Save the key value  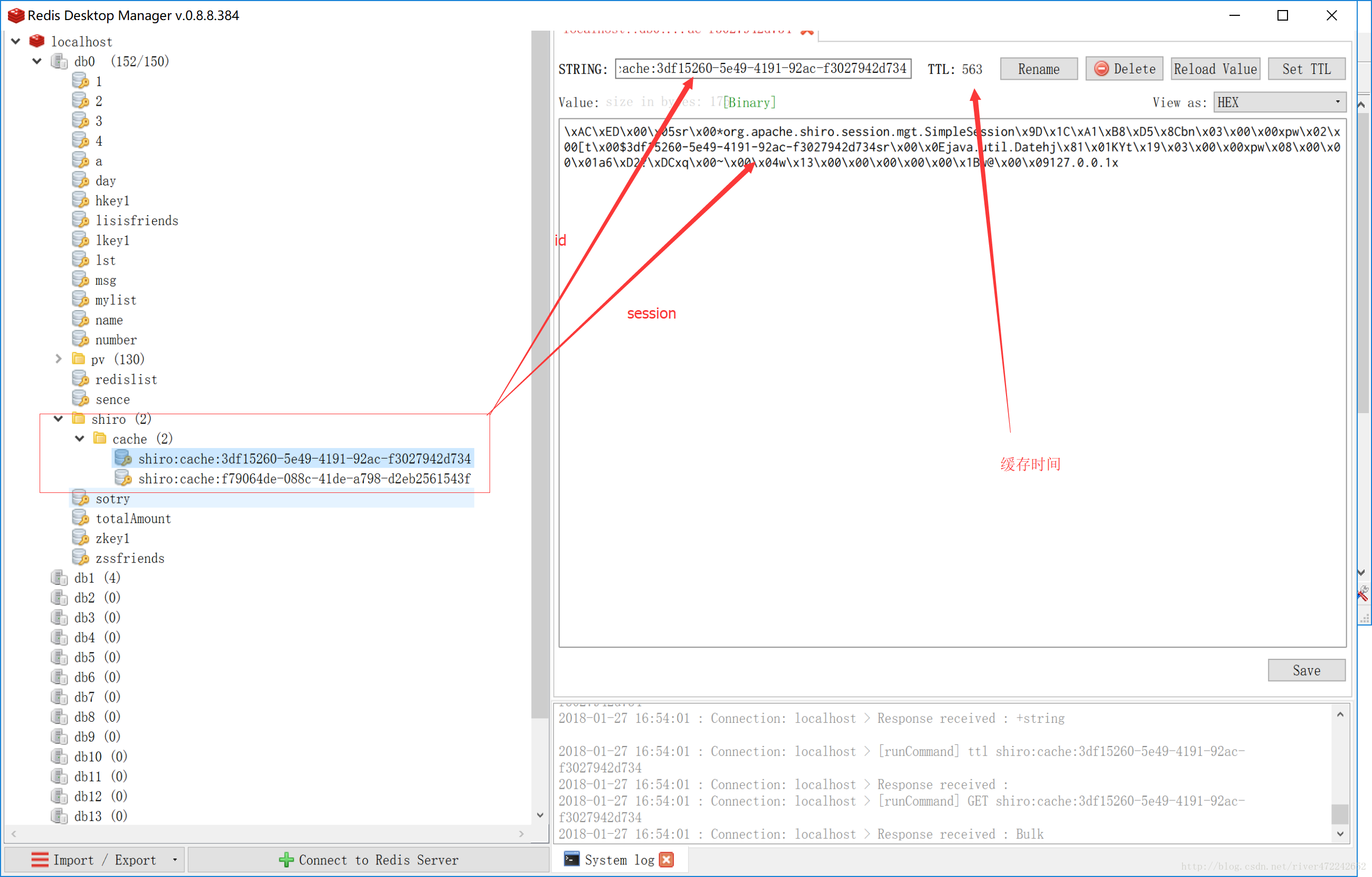[1306, 670]
